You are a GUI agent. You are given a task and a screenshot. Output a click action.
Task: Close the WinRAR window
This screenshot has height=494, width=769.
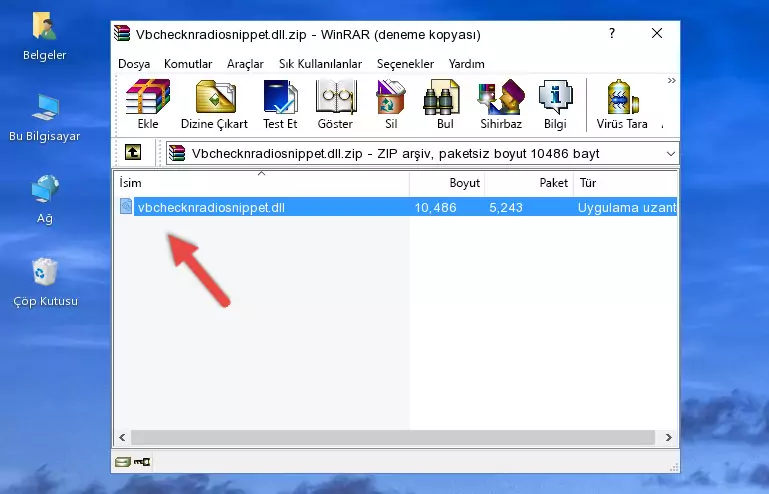coord(657,33)
